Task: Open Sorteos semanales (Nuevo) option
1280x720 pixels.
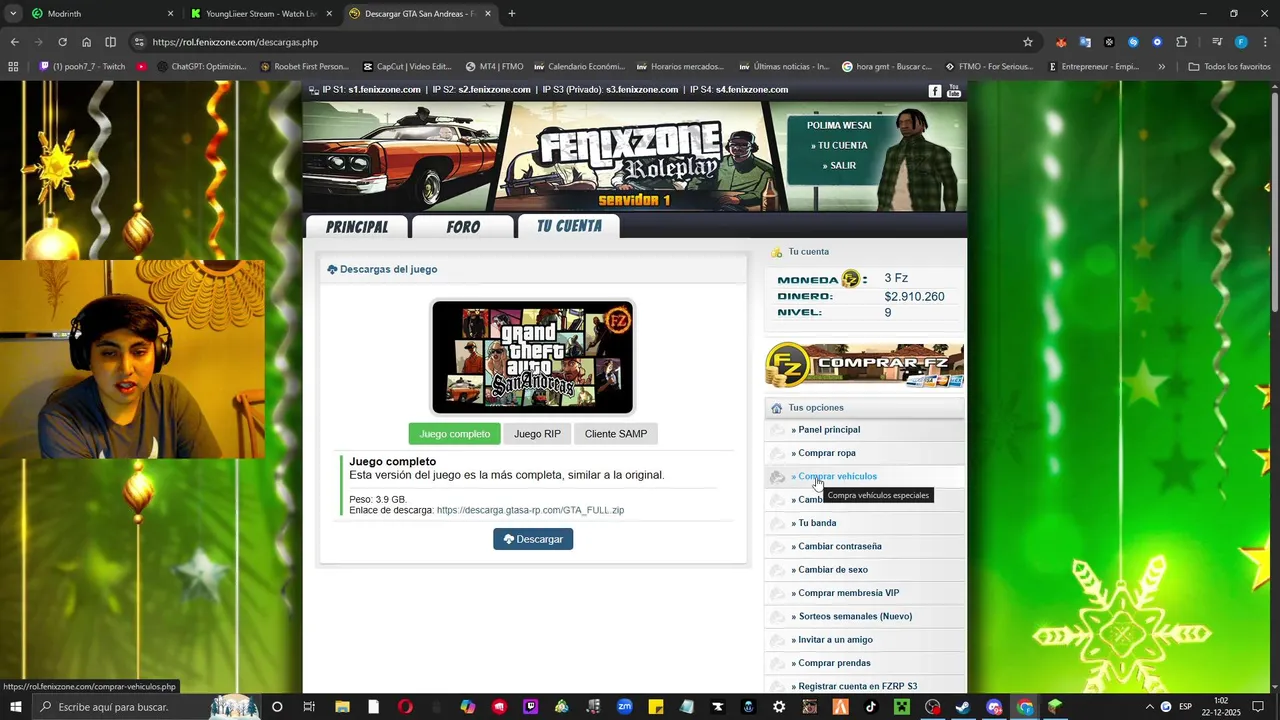Action: [x=865, y=616]
